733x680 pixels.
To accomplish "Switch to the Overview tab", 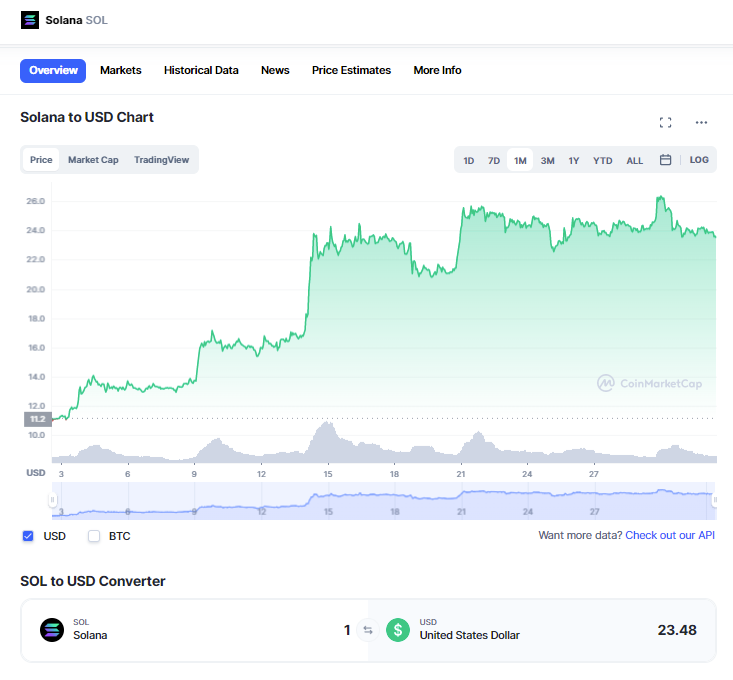I will pos(53,71).
